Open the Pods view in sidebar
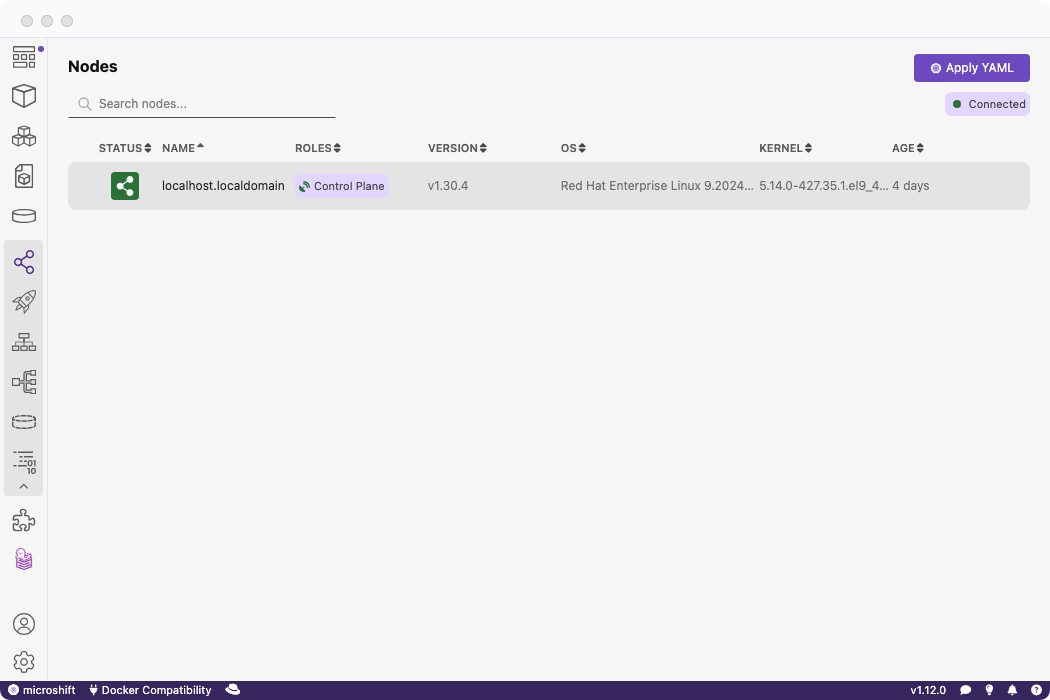 click(x=24, y=136)
